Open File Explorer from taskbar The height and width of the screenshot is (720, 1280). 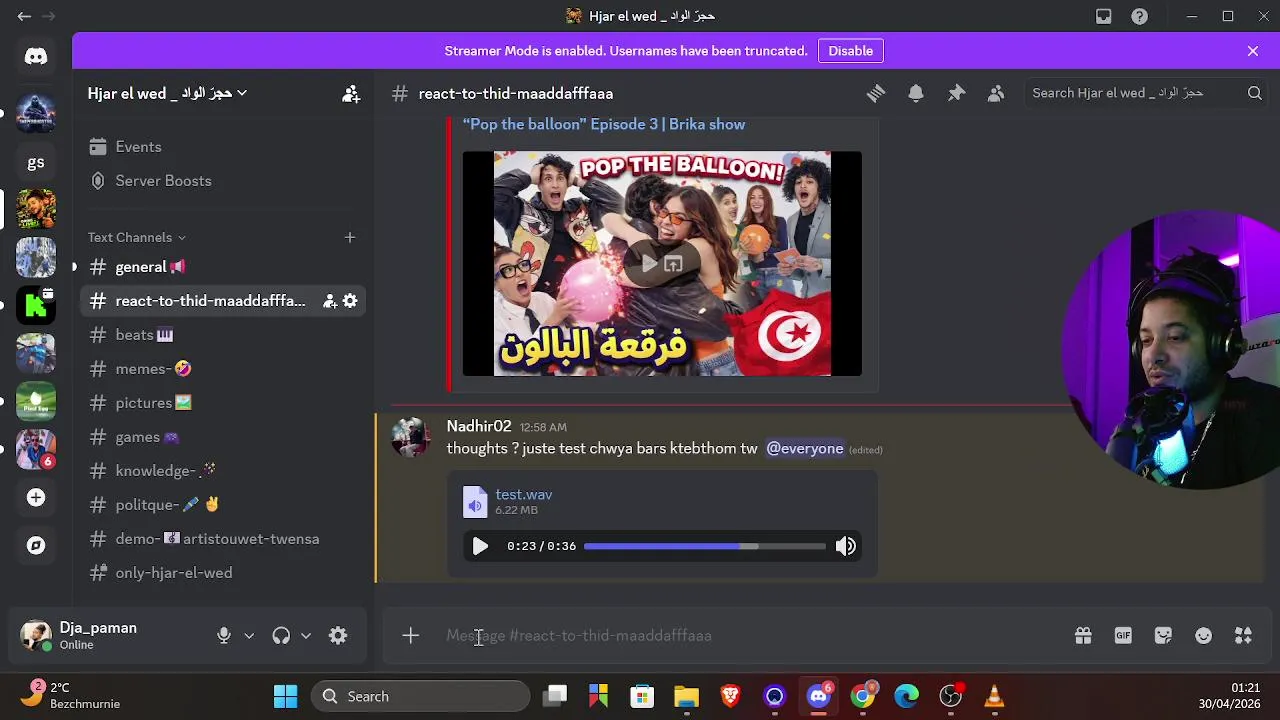pyautogui.click(x=686, y=696)
